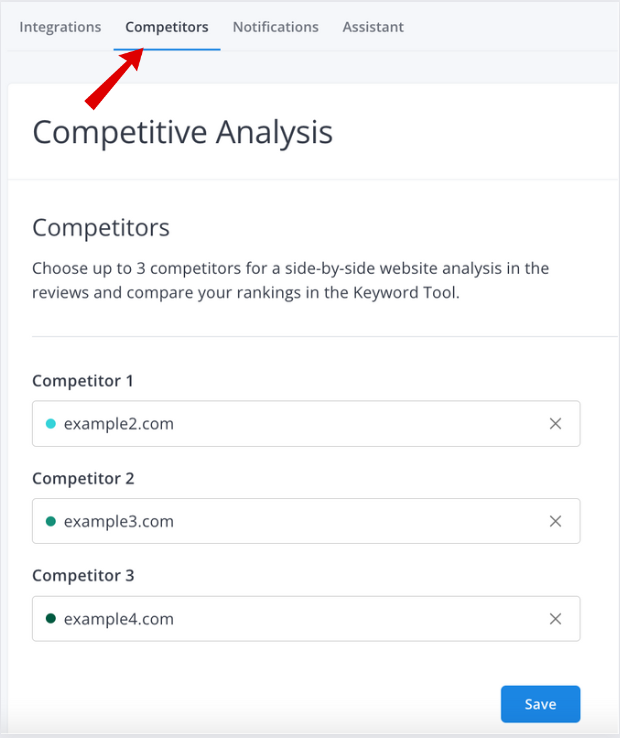Click the Competitor 2 field label

83,478
